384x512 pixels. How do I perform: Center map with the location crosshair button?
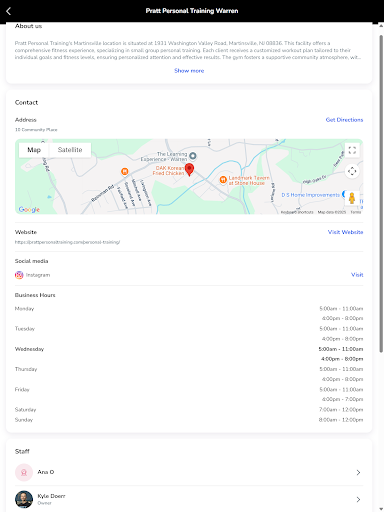click(x=352, y=171)
